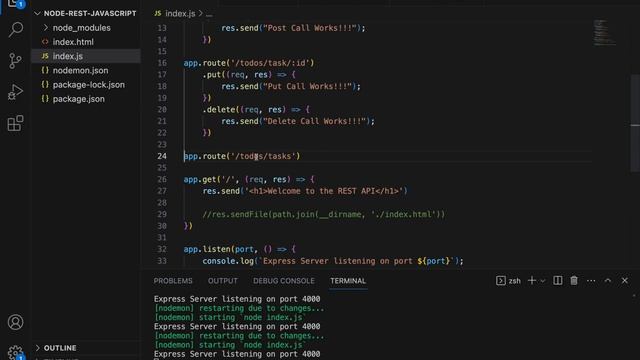Switch to the OUTPUT tab
Image resolution: width=640 pixels, height=360 pixels.
(222, 281)
